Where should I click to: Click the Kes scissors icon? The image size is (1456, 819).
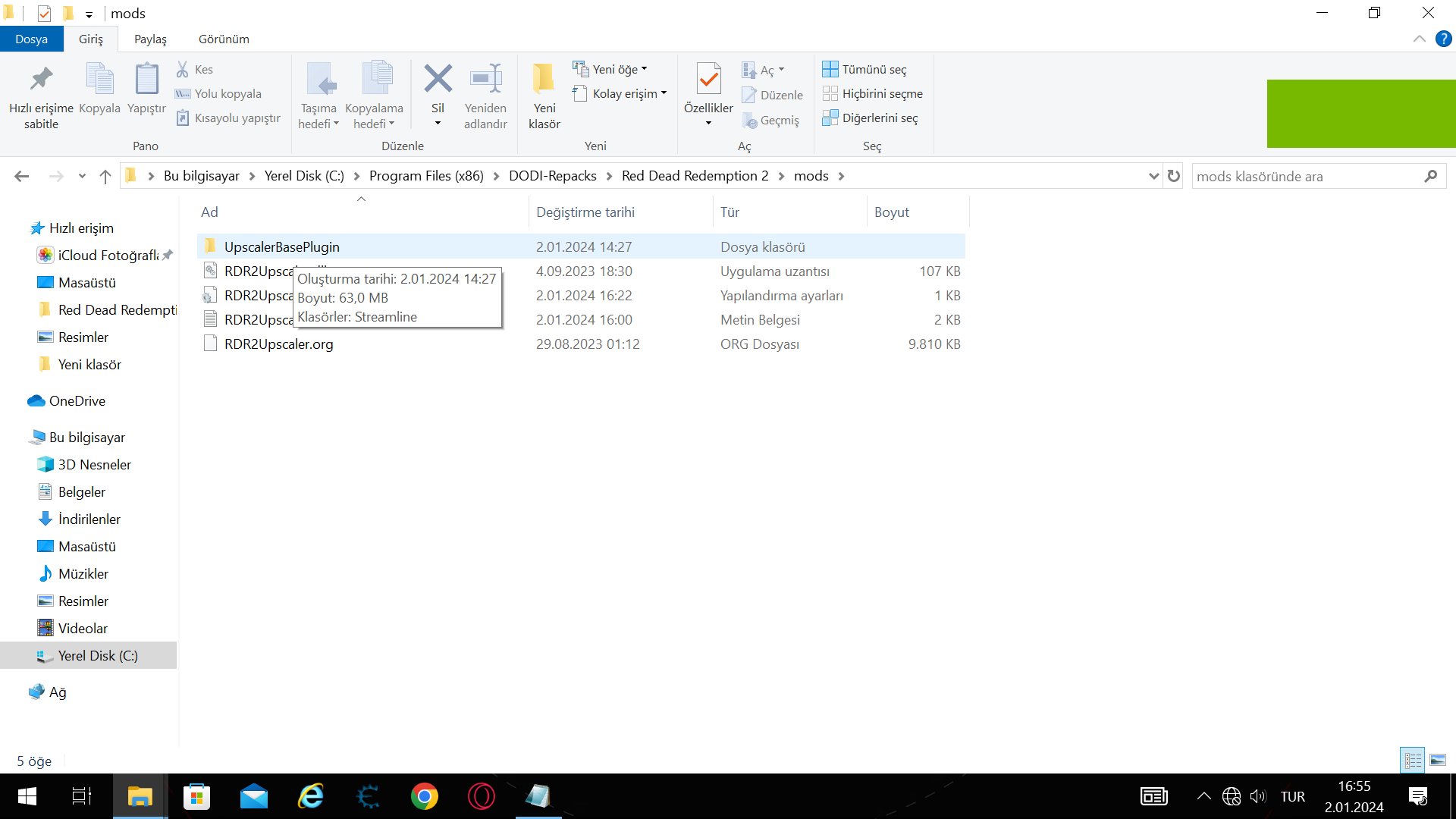[183, 69]
